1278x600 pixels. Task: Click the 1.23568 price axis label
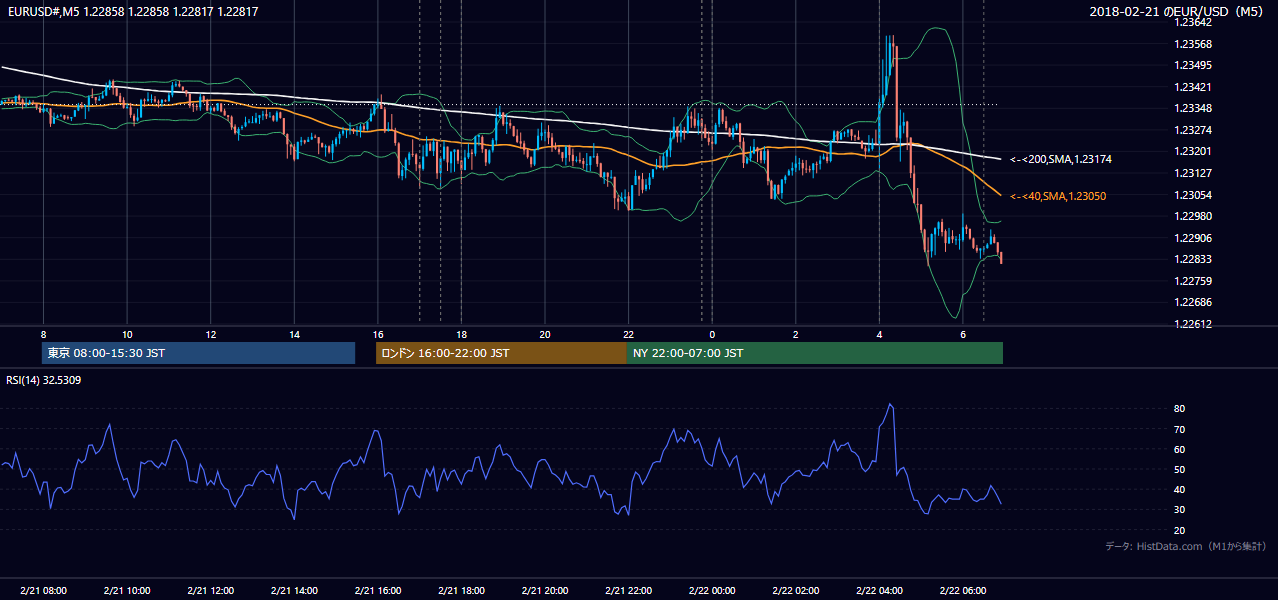click(1193, 44)
